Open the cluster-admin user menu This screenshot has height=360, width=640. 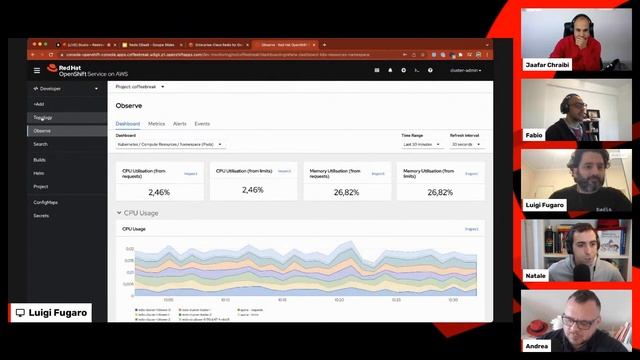[465, 70]
